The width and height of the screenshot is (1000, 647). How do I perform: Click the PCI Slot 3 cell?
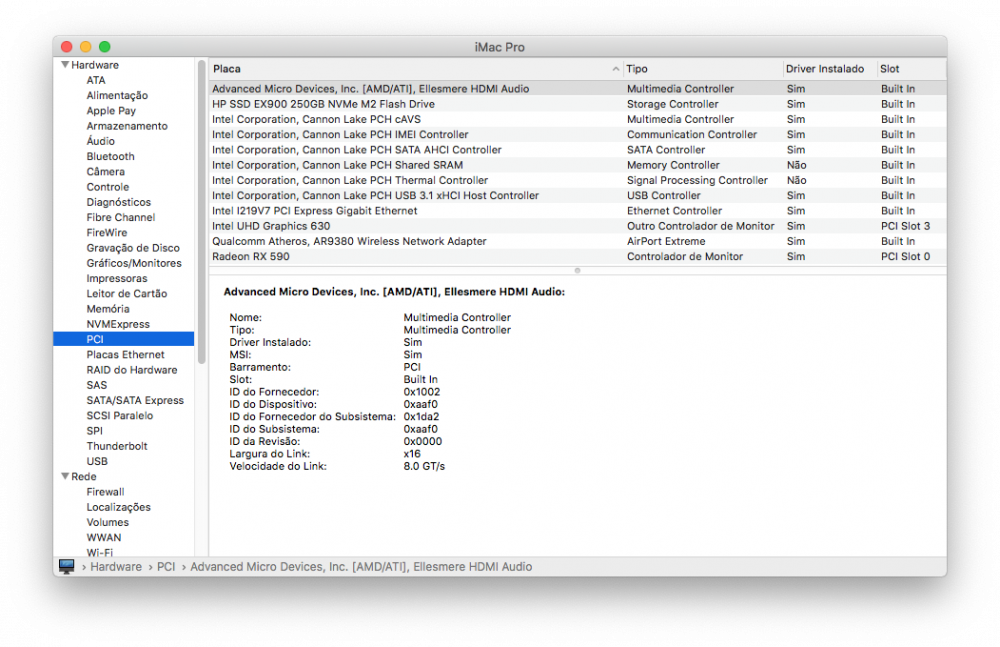[x=905, y=226]
